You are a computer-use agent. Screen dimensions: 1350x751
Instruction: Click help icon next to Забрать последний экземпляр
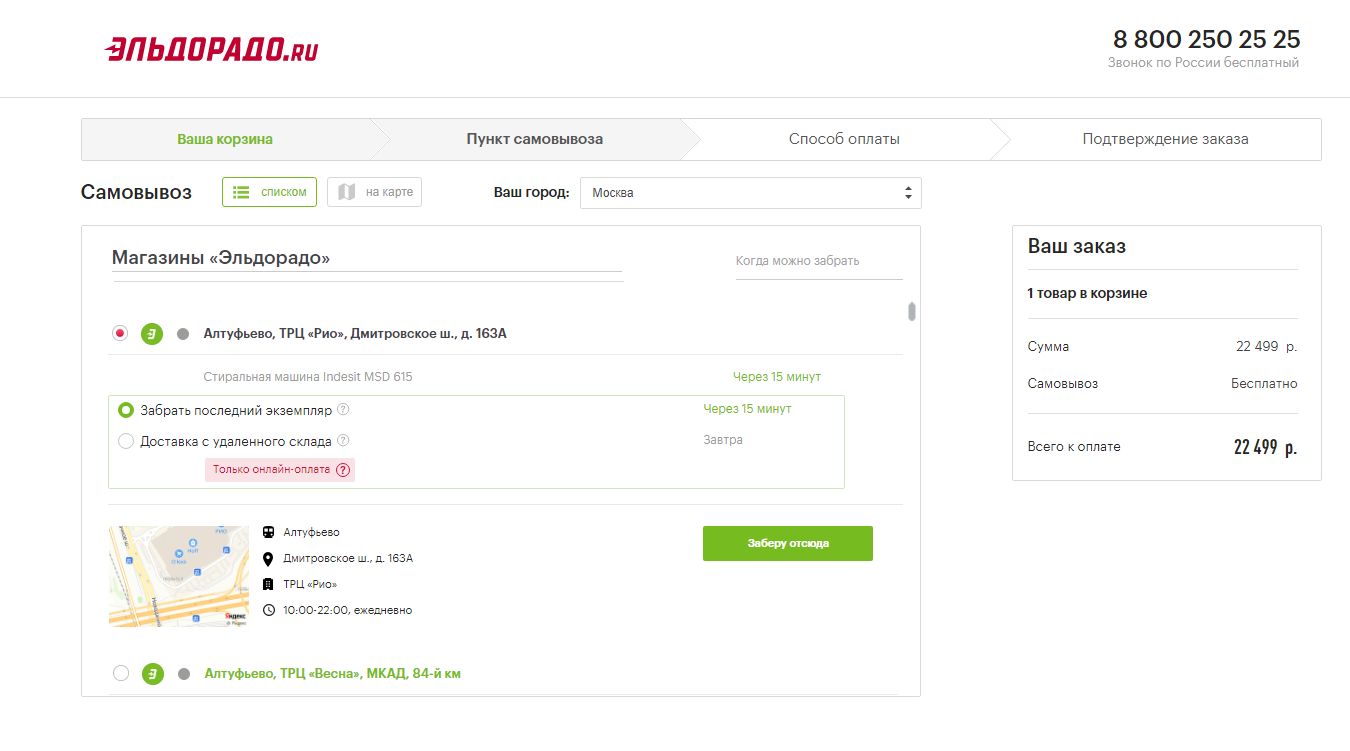tap(343, 410)
